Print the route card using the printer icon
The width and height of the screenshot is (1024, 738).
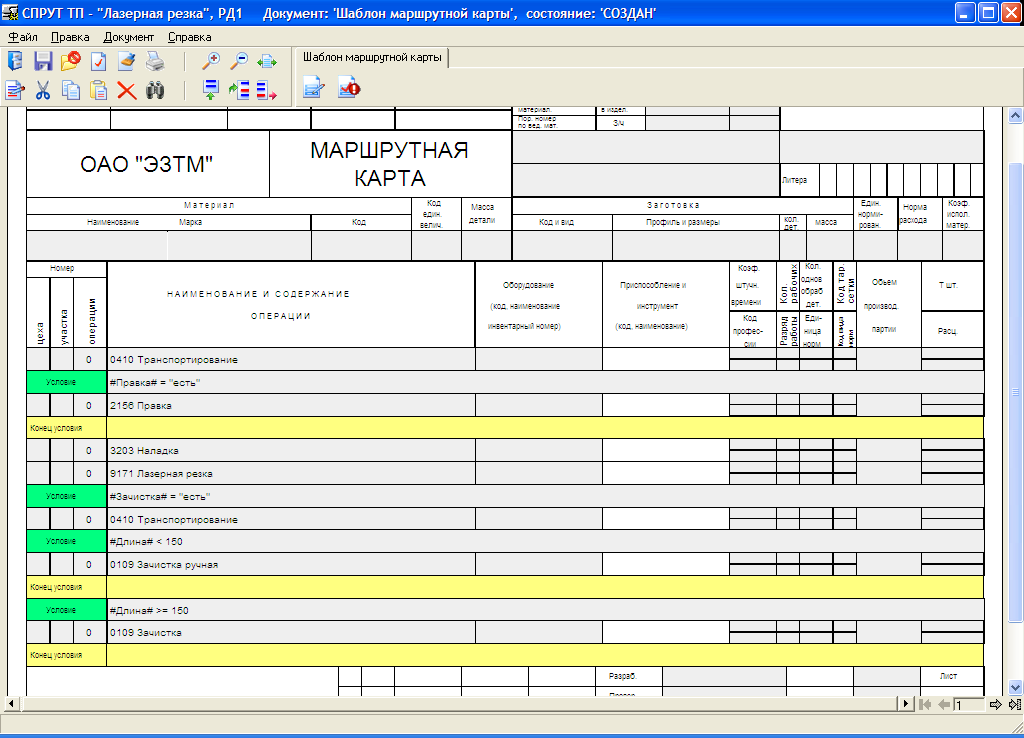tap(155, 61)
